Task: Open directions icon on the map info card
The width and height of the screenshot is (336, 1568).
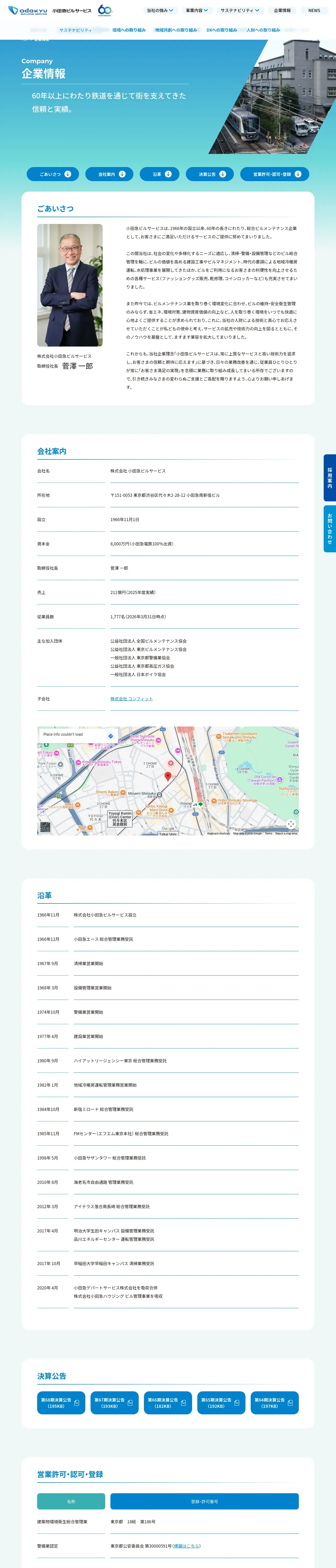Action: [110, 736]
